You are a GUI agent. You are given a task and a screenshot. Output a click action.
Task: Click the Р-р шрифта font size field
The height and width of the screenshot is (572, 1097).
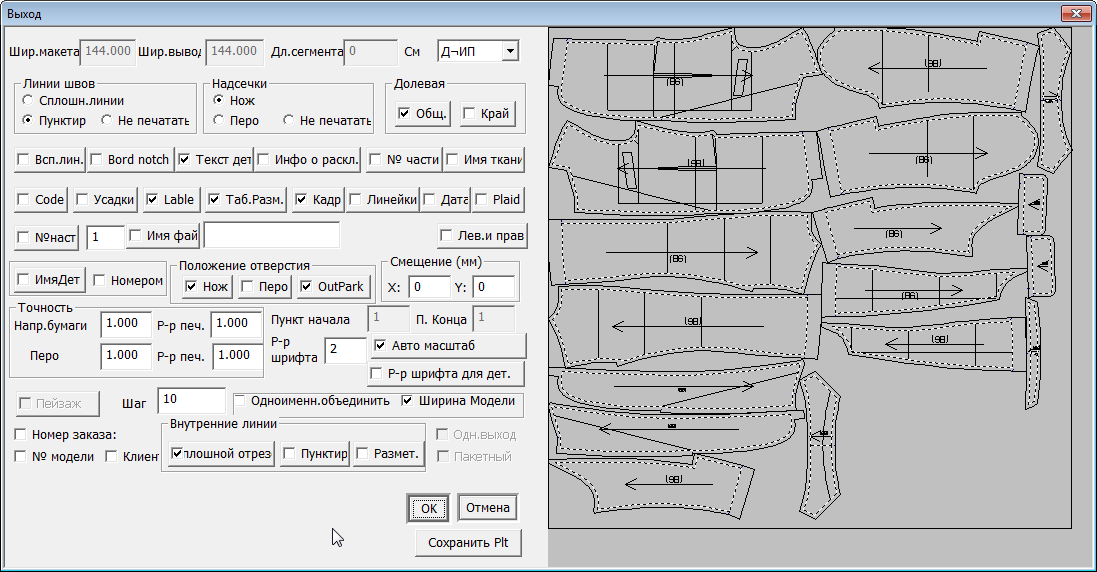345,350
